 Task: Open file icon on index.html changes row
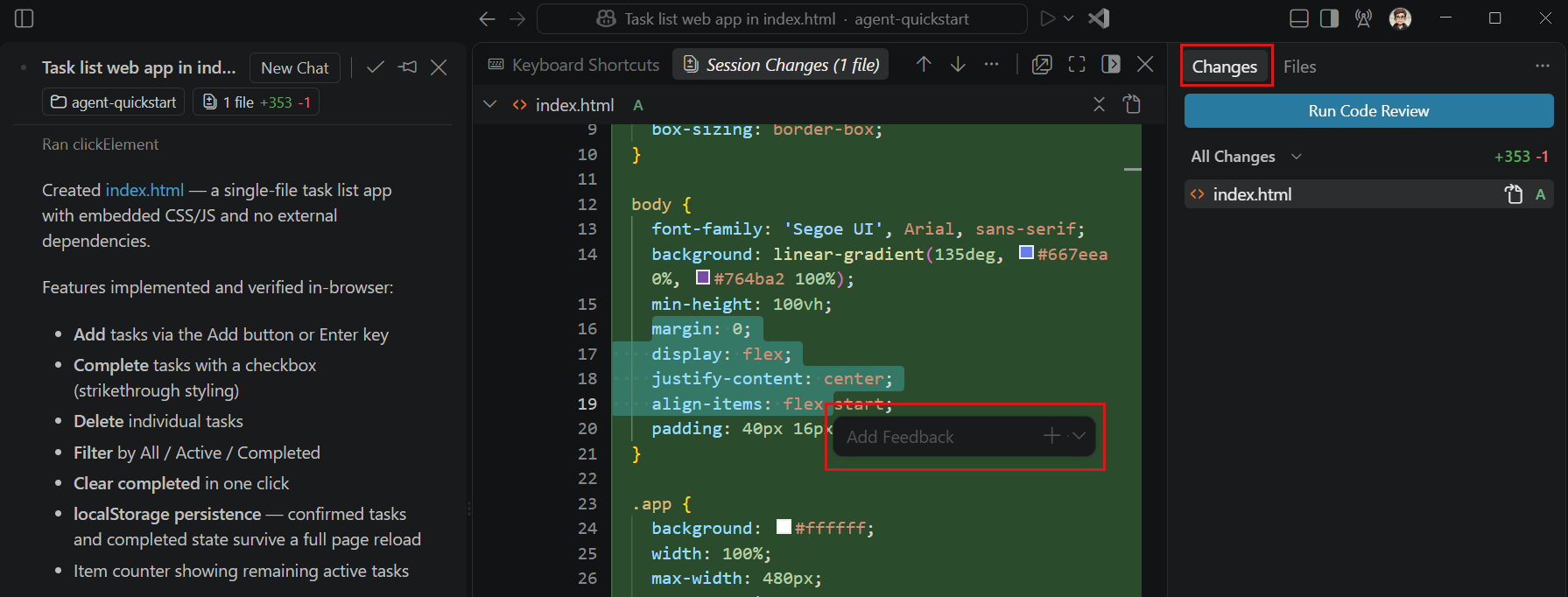click(x=1513, y=194)
